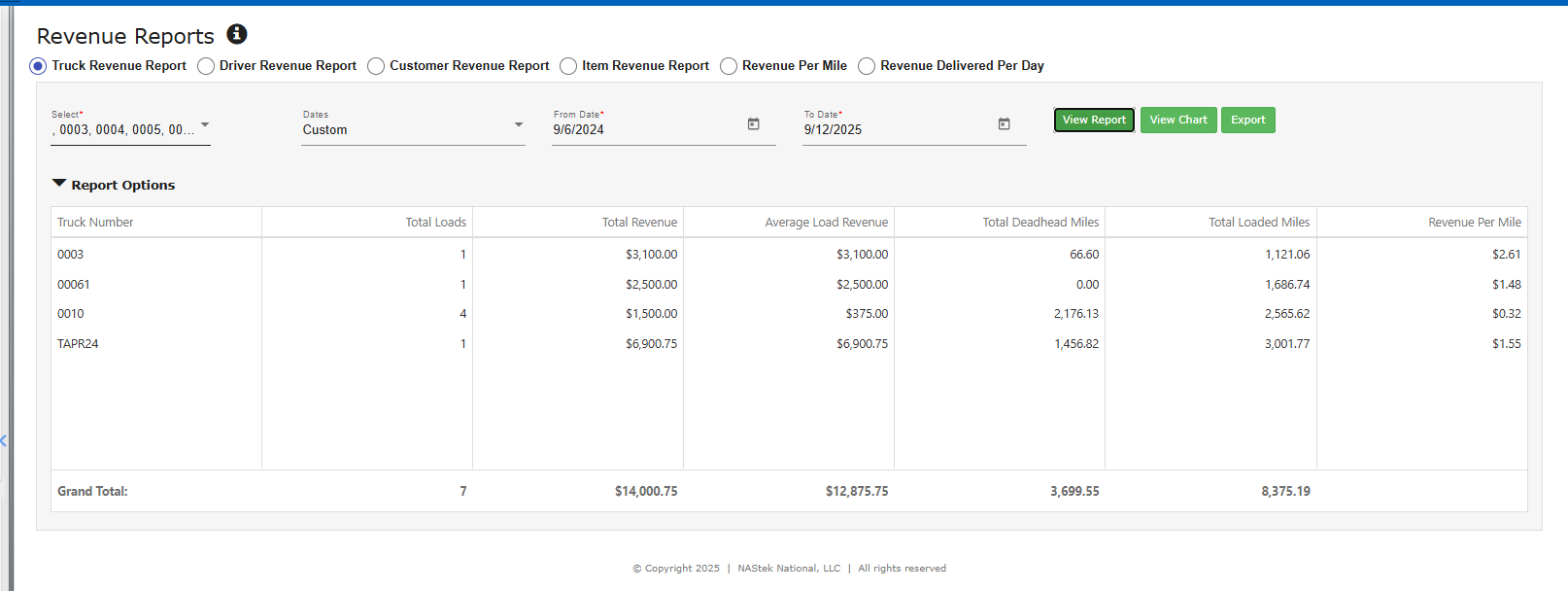The image size is (1568, 591).
Task: Select the Revenue Per Mile report type
Action: (729, 66)
